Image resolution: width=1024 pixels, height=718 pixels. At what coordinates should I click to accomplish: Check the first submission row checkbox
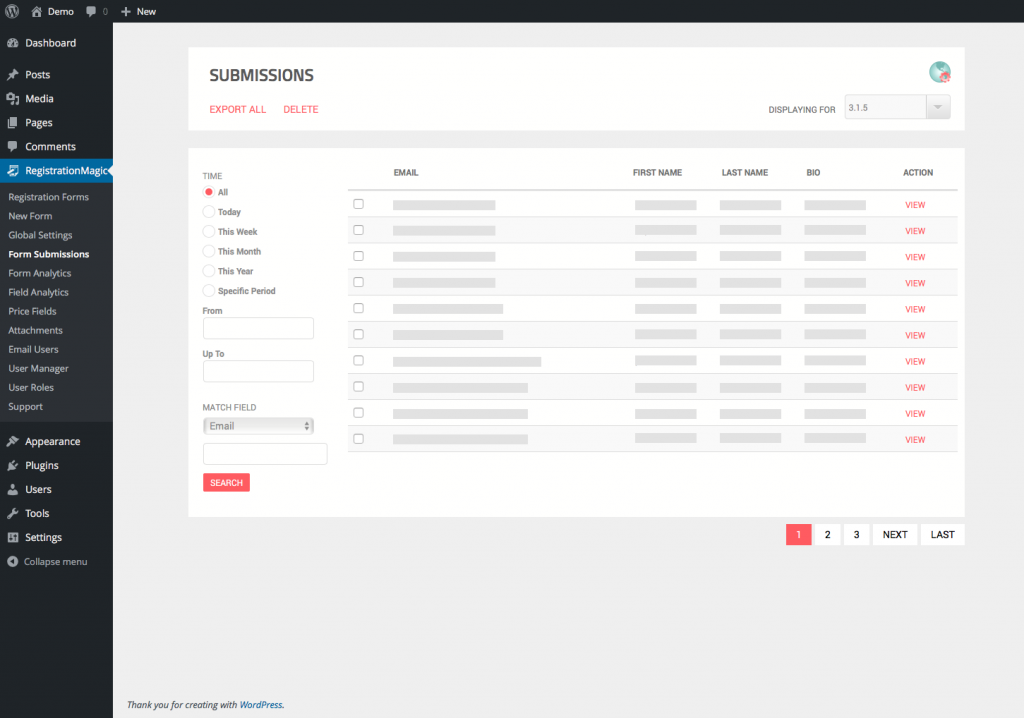click(x=358, y=204)
